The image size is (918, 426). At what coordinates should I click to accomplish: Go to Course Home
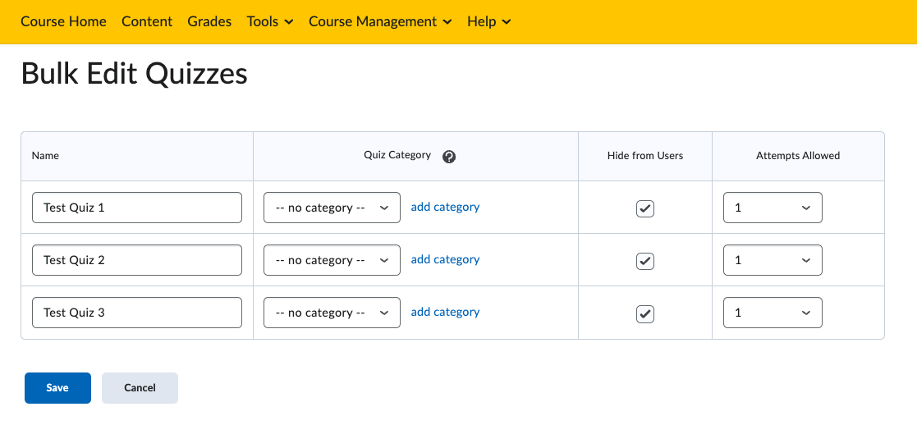(63, 22)
